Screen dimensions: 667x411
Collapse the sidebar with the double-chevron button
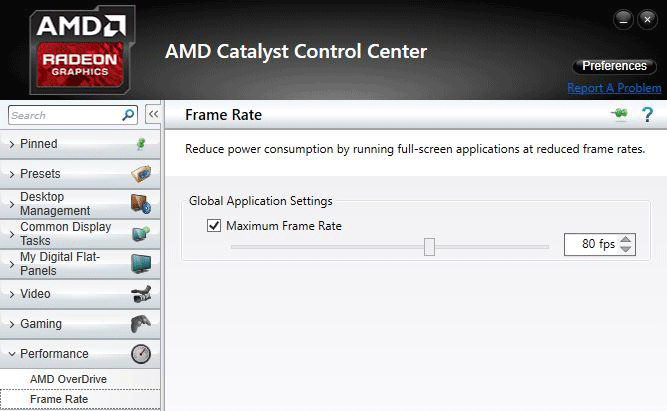tap(153, 115)
